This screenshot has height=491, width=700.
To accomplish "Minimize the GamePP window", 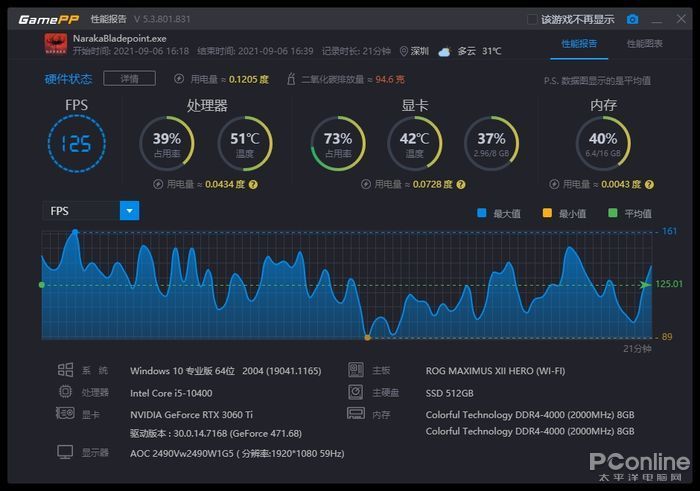I will [656, 21].
